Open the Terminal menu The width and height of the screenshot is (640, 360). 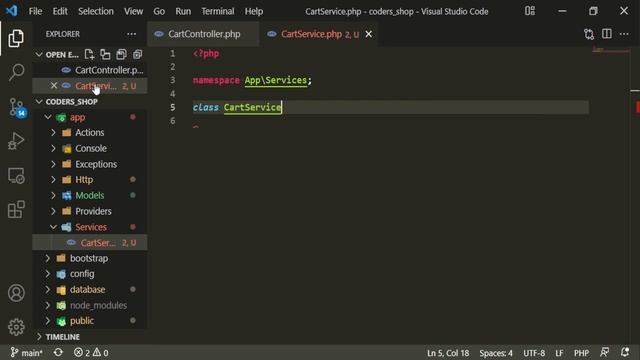tap(218, 11)
